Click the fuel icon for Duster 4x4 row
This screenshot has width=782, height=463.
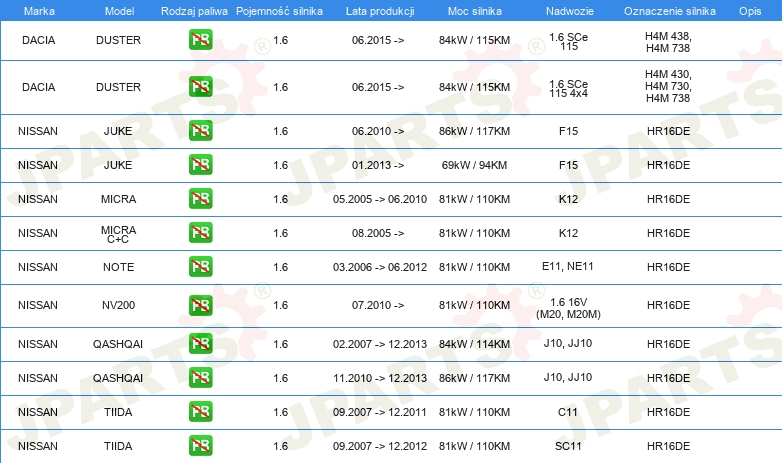click(x=200, y=87)
